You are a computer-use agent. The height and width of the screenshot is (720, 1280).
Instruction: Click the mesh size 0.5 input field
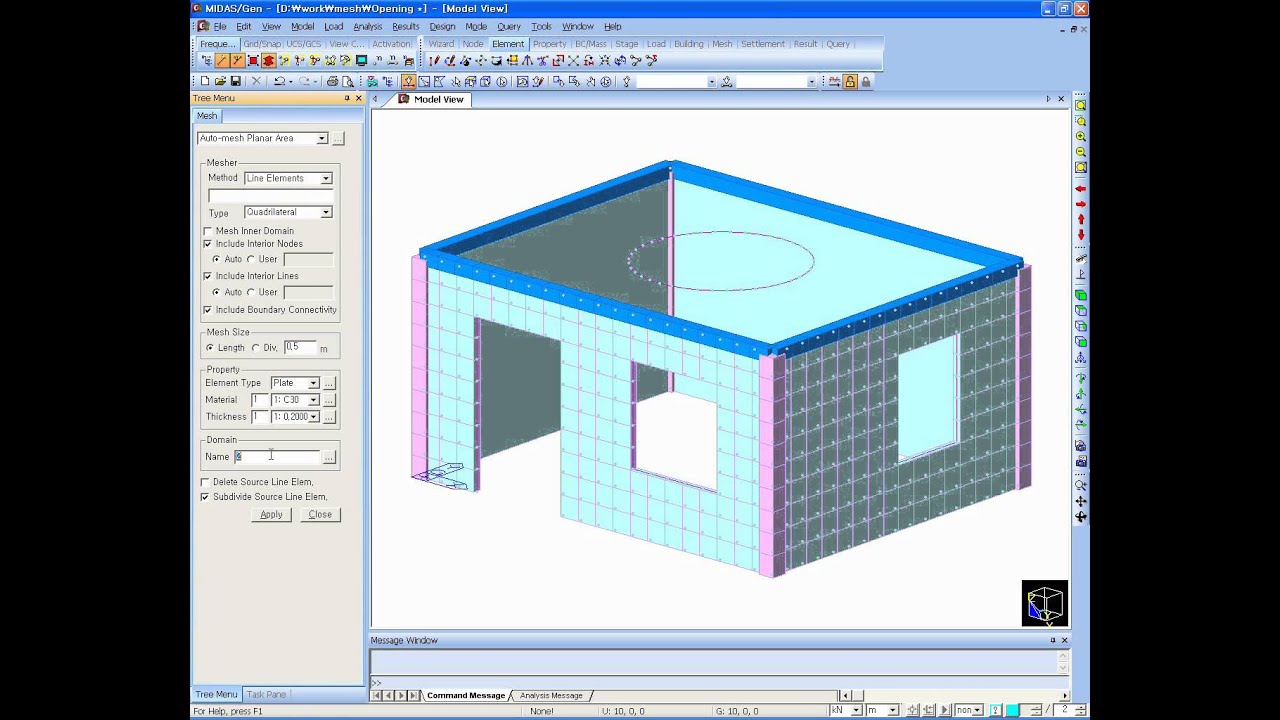300,347
